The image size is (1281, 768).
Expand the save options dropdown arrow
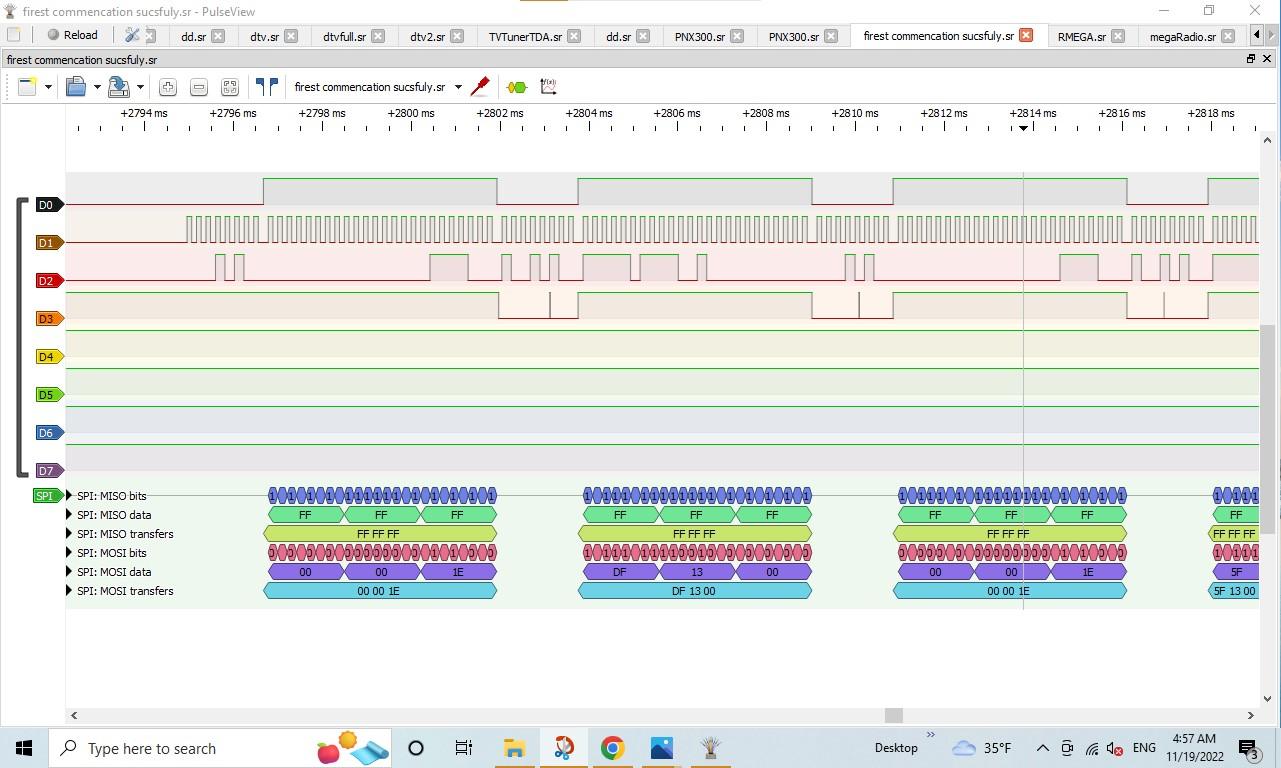[x=140, y=87]
